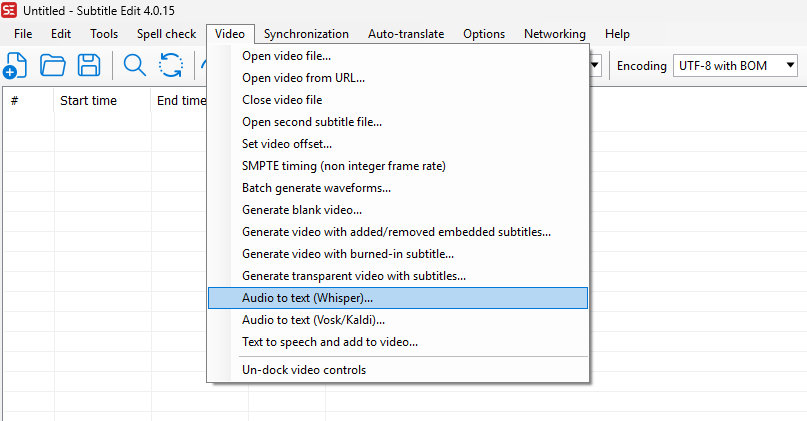Open the Synchronization menu

click(306, 34)
